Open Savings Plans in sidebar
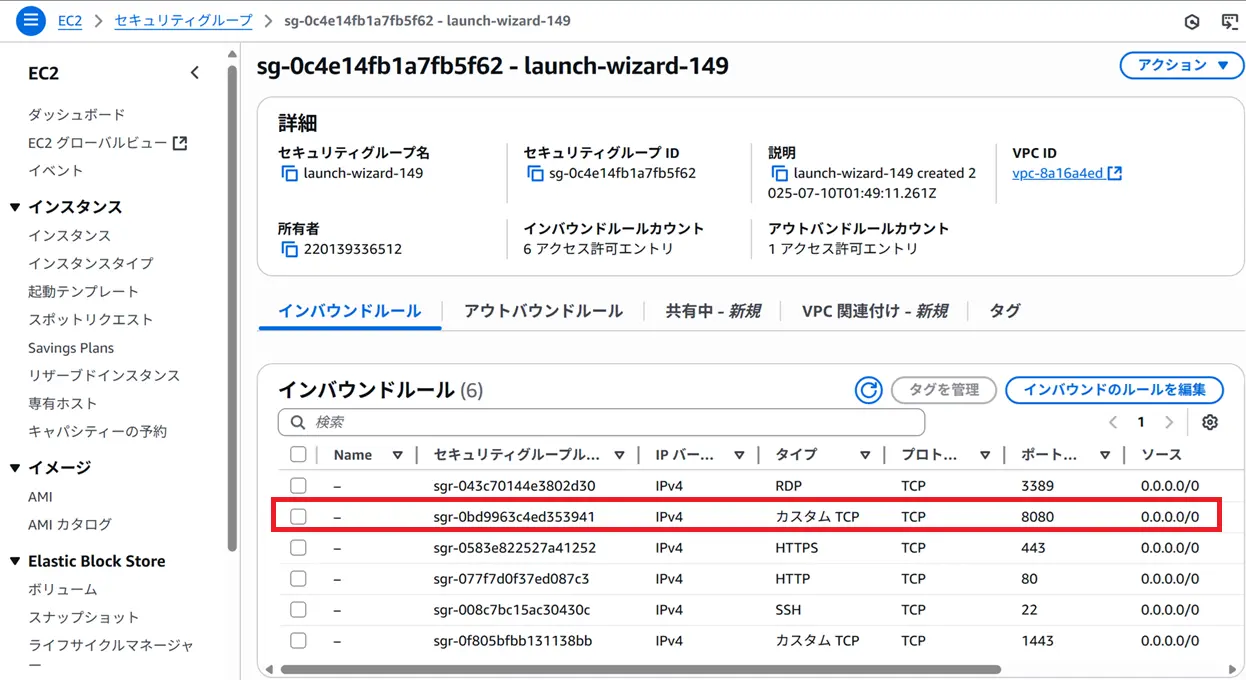Screen dimensions: 1246x680 (71, 348)
